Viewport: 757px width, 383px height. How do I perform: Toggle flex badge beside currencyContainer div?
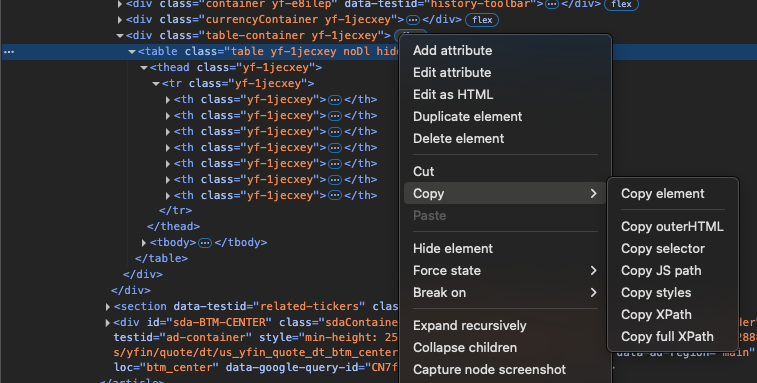[x=482, y=20]
